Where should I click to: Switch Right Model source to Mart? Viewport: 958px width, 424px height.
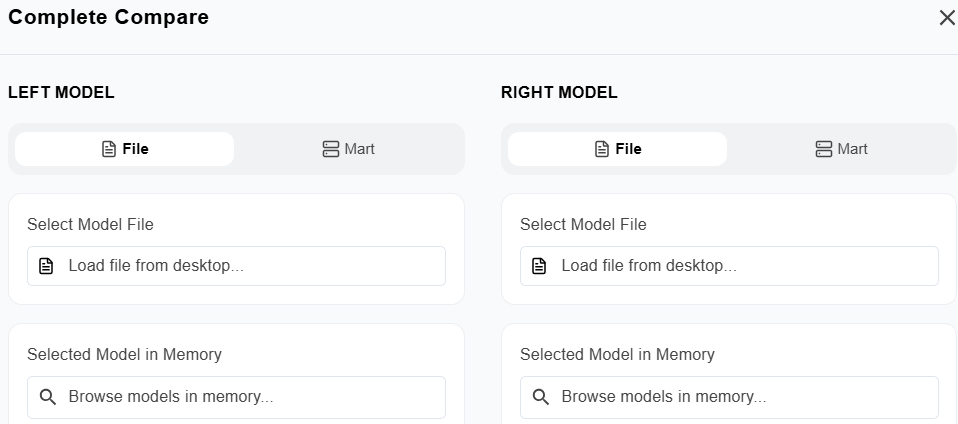(x=841, y=149)
